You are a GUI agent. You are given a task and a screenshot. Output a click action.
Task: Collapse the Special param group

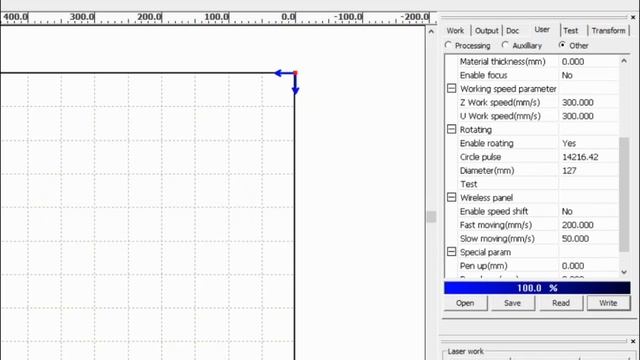451,252
